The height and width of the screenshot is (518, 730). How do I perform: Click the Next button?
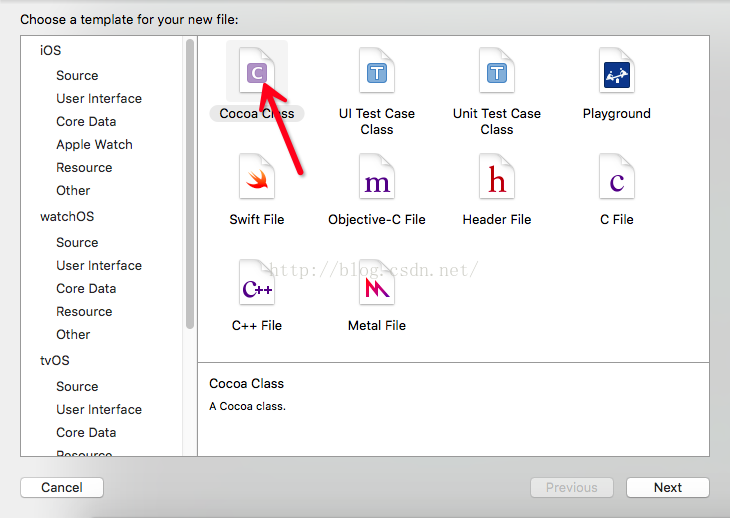point(667,488)
